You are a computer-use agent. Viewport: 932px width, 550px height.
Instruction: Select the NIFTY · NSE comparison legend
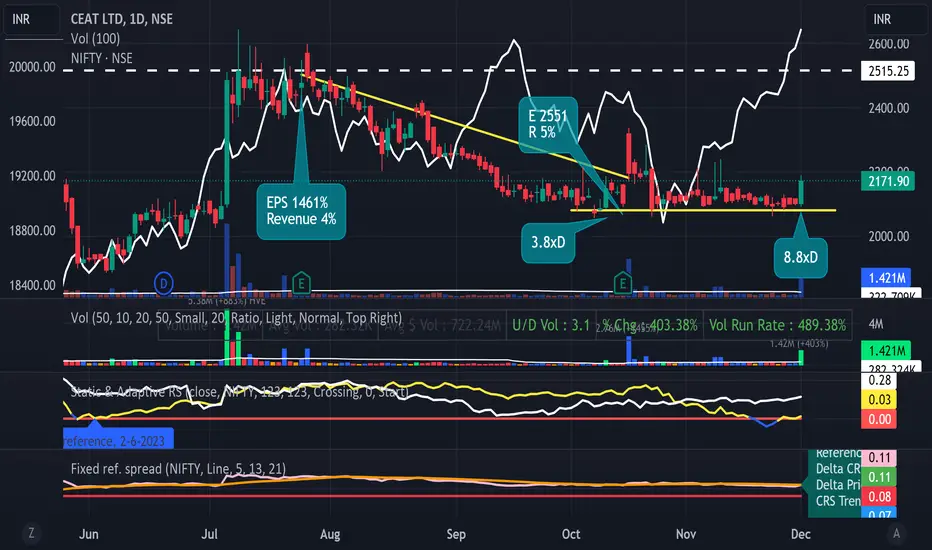point(102,58)
